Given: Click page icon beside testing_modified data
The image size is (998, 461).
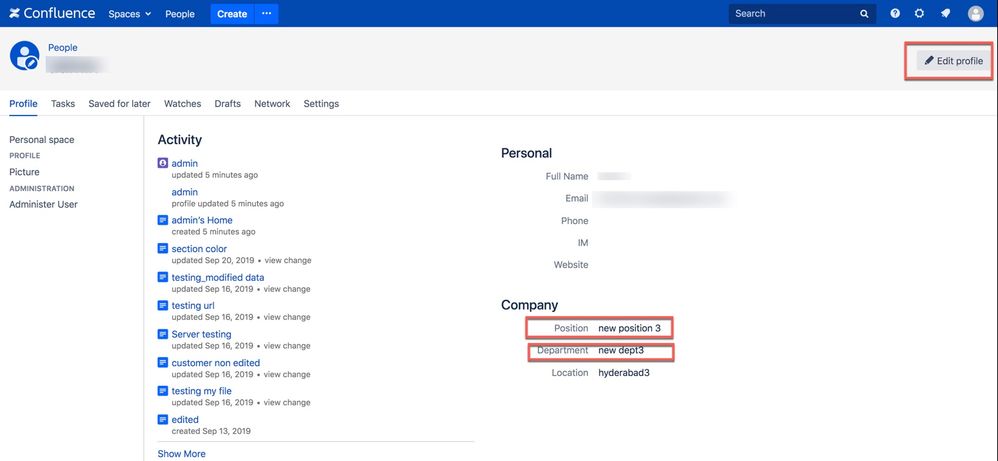Looking at the screenshot, I should [x=162, y=278].
